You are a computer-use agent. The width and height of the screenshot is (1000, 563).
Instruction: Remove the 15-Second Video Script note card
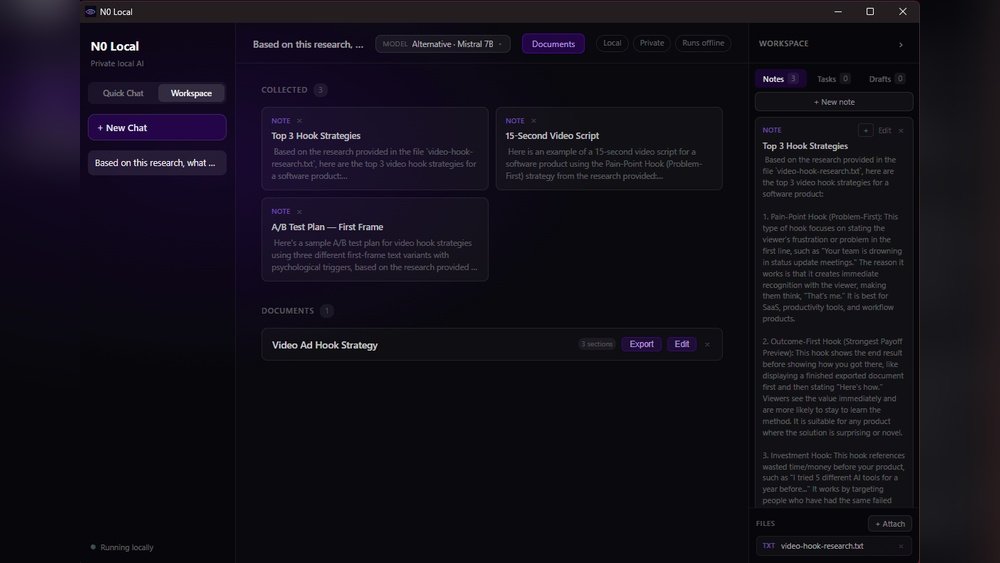(x=534, y=121)
